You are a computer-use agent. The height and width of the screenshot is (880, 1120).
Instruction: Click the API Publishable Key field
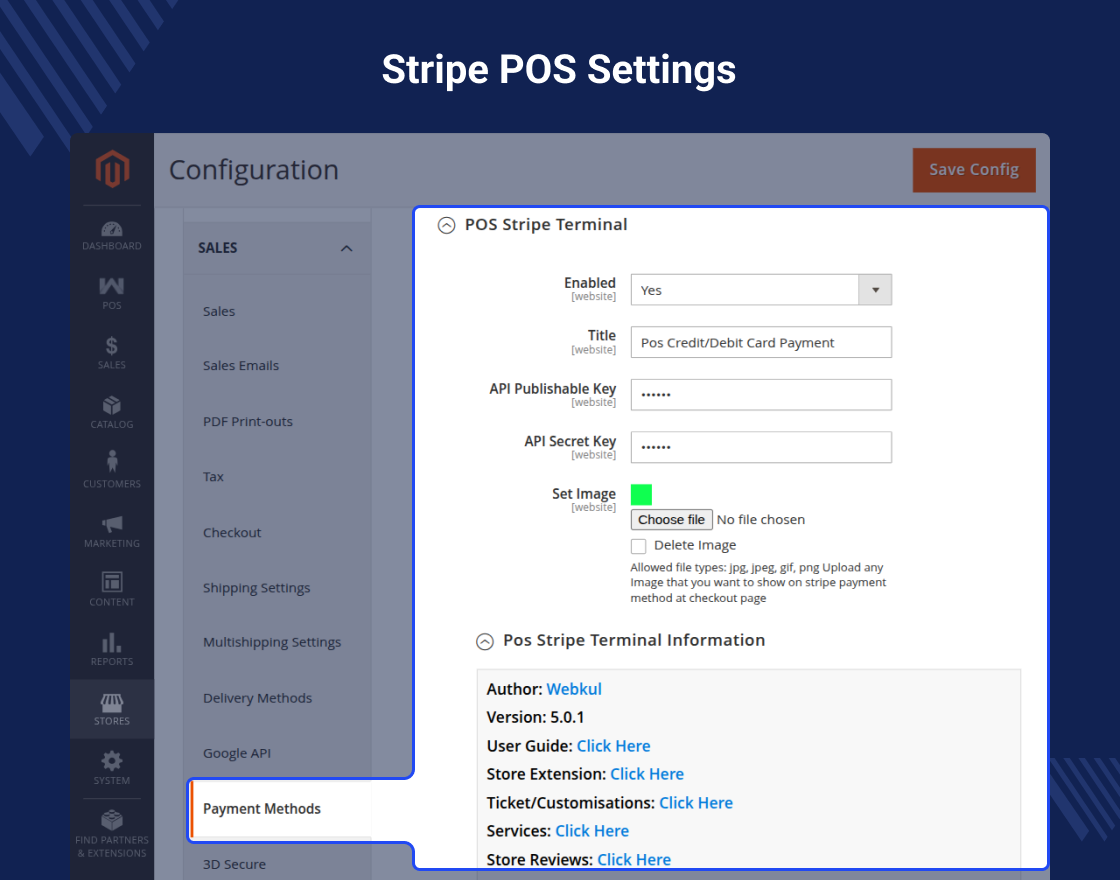761,395
